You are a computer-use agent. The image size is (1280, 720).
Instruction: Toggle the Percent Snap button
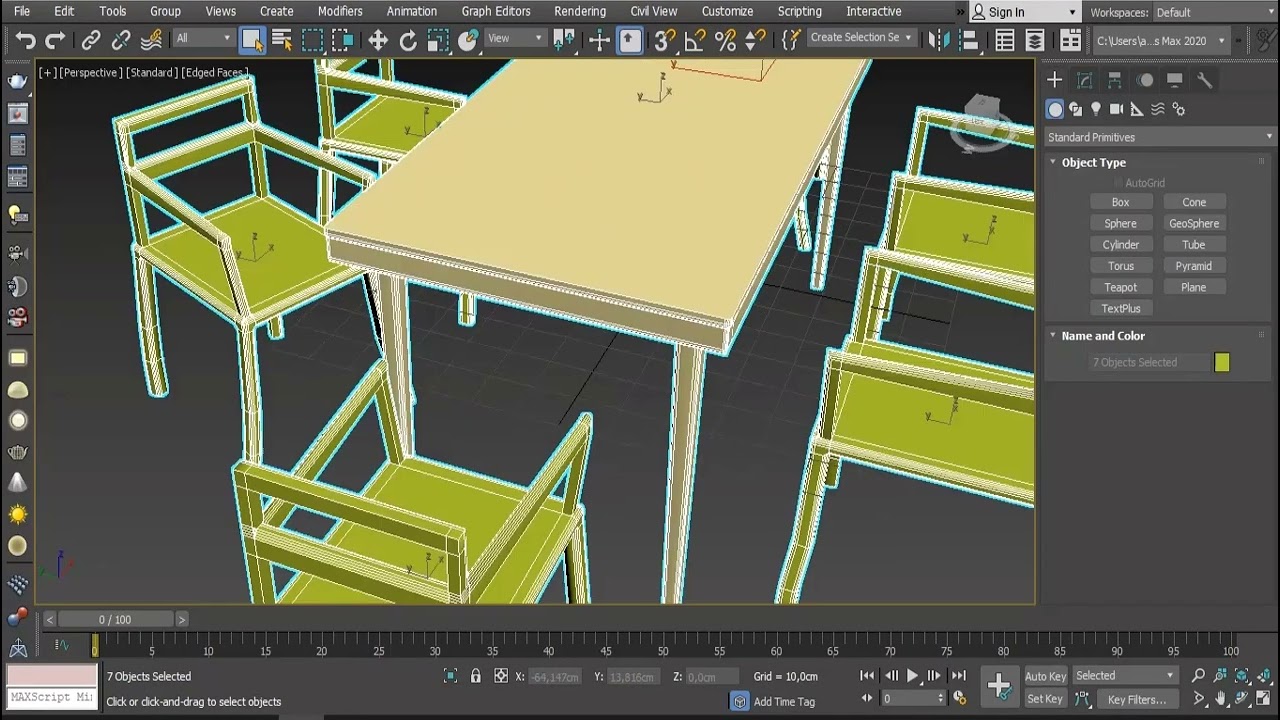pos(725,40)
